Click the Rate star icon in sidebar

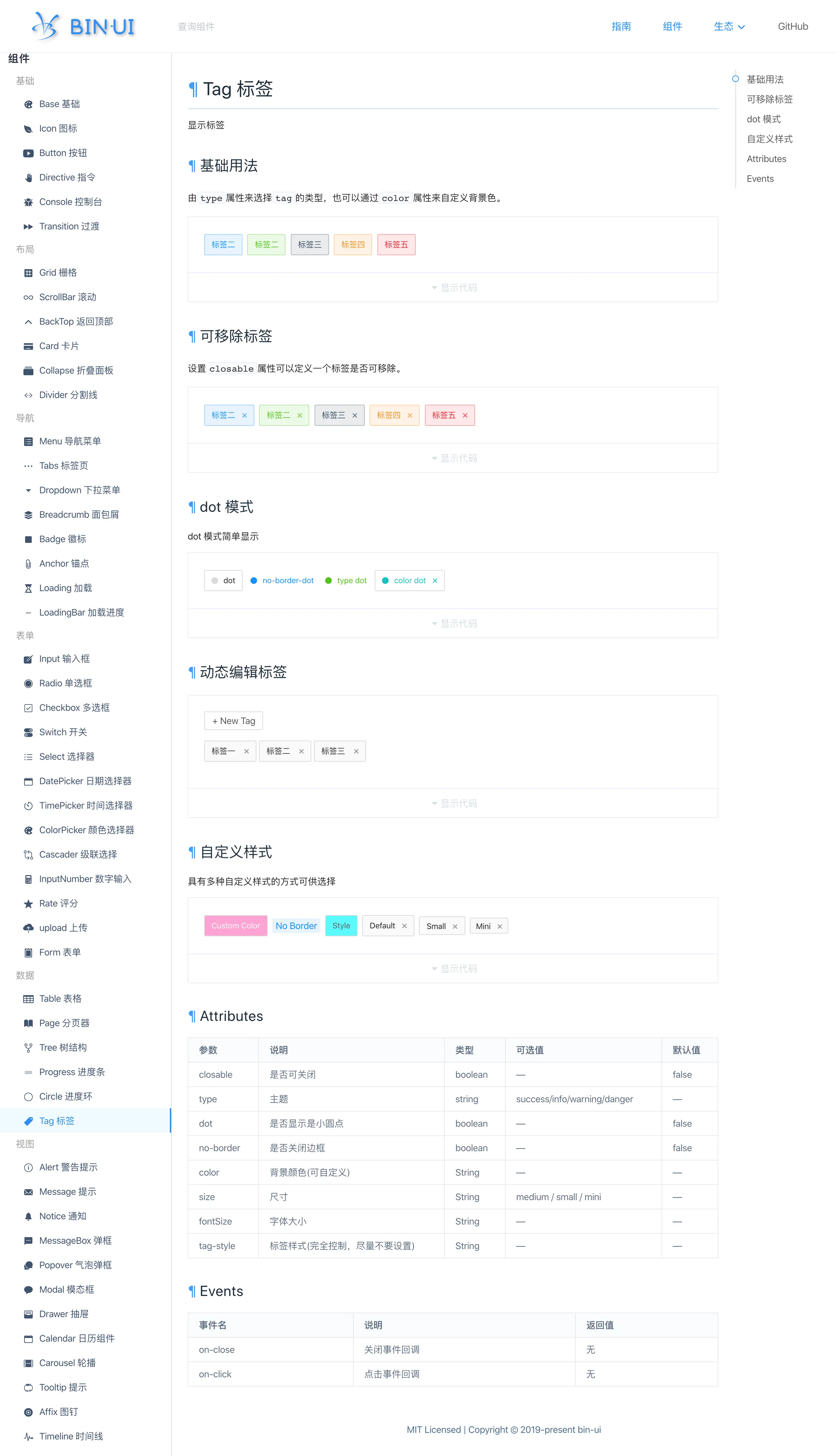pos(28,904)
